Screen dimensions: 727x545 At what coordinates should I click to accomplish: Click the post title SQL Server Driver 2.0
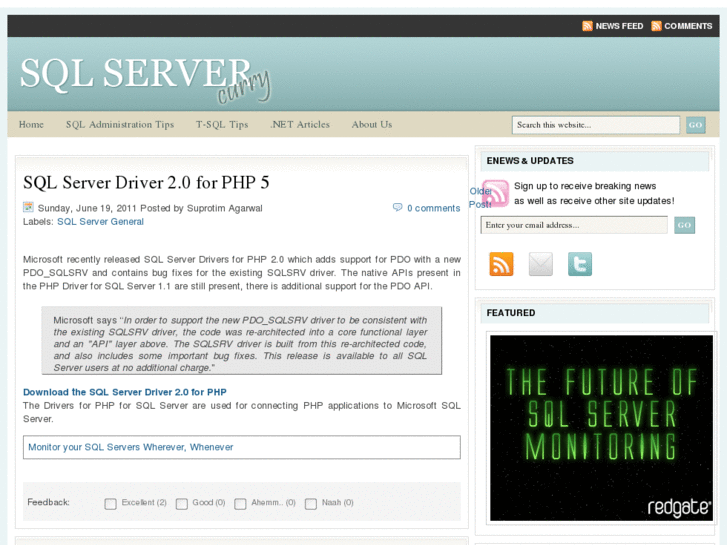[x=146, y=183]
